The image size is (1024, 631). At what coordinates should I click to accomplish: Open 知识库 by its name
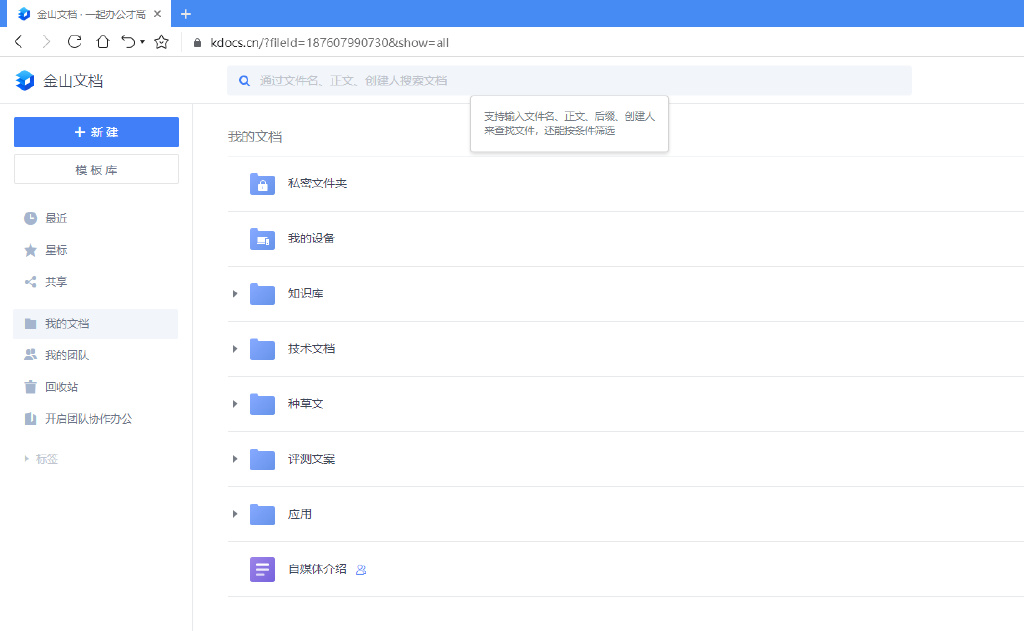pos(306,293)
